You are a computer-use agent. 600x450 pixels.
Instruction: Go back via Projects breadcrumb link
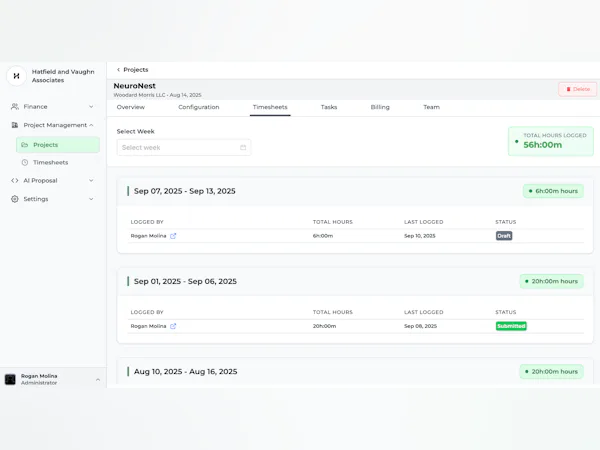click(135, 70)
